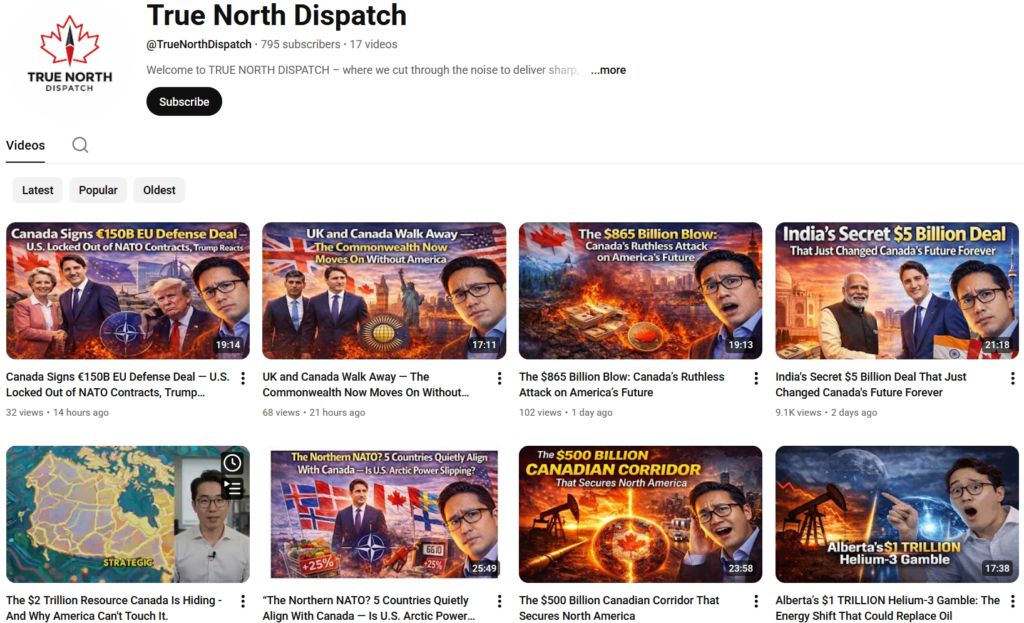The image size is (1024, 623).
Task: Select the Oldest filter chip
Action: (159, 190)
